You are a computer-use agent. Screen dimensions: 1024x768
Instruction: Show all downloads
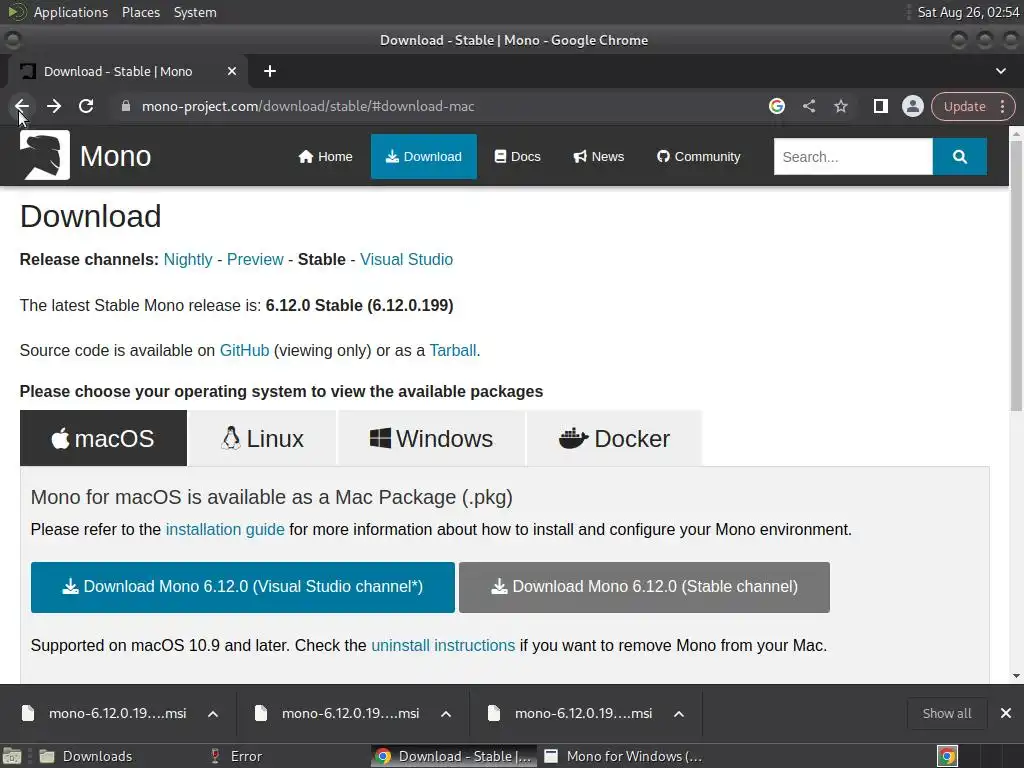tap(946, 713)
